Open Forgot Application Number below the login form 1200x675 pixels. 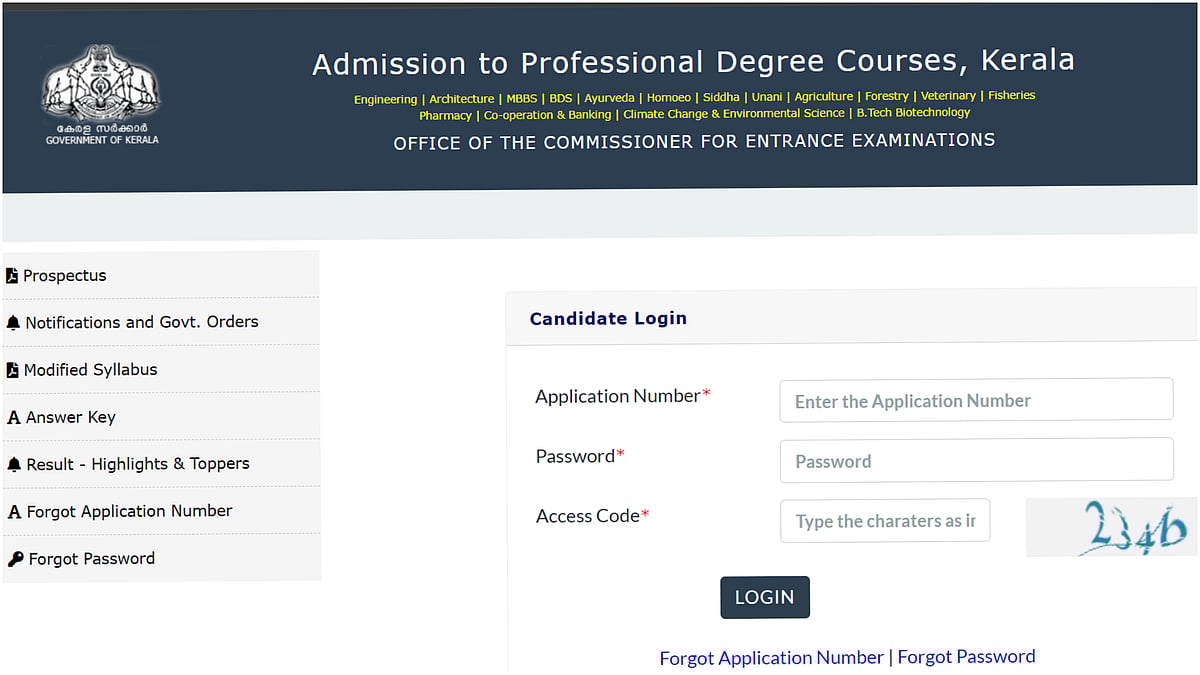tap(771, 657)
